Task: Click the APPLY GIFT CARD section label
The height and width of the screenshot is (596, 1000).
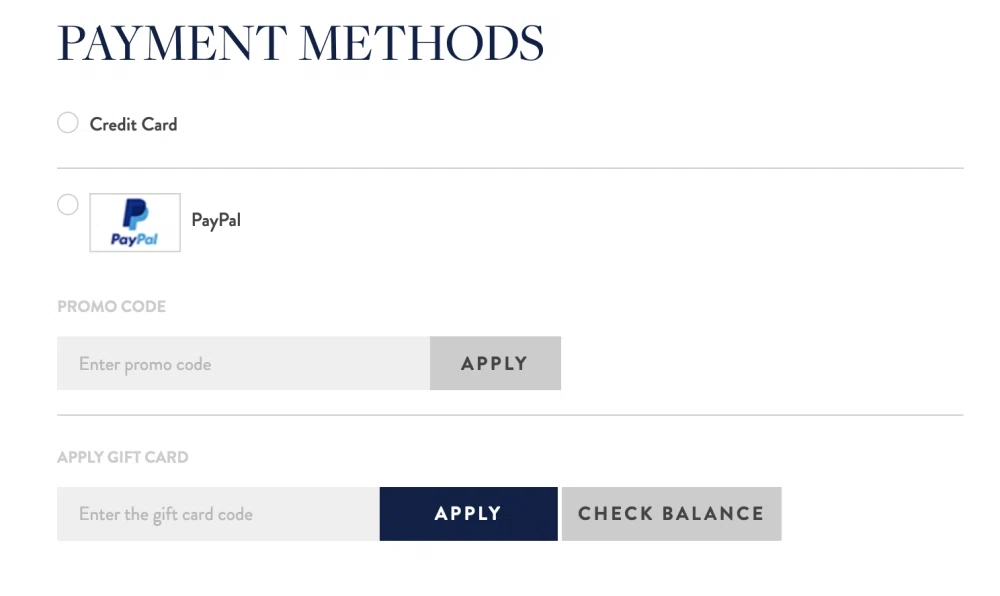Action: pos(122,457)
